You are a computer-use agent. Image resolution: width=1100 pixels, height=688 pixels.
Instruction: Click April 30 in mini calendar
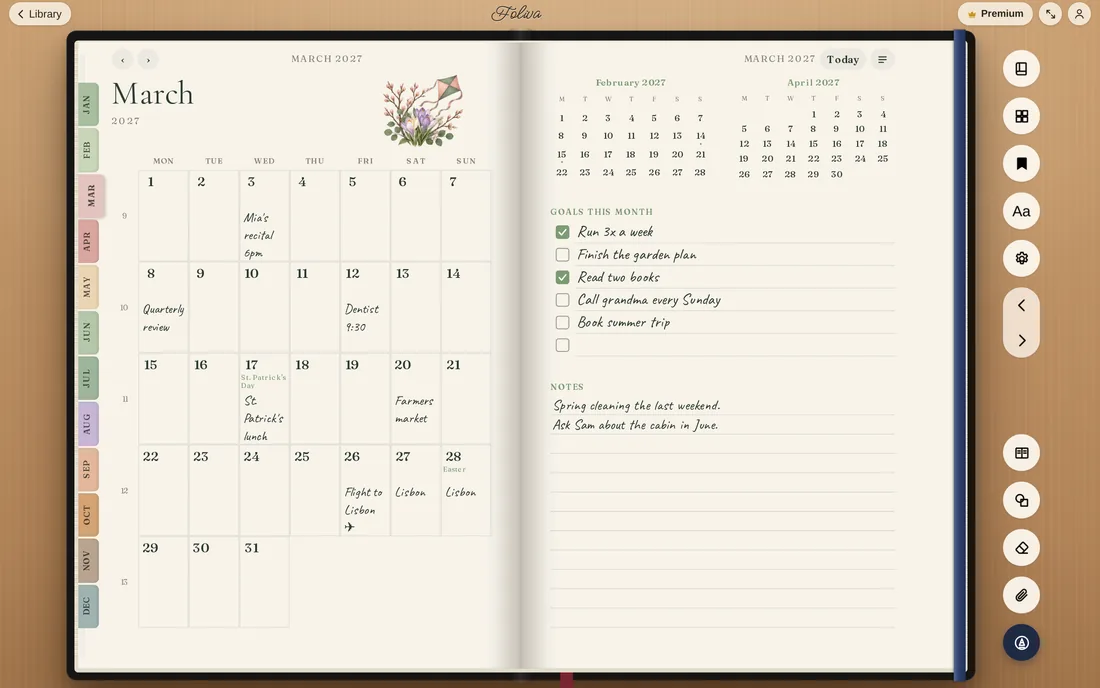(x=836, y=175)
